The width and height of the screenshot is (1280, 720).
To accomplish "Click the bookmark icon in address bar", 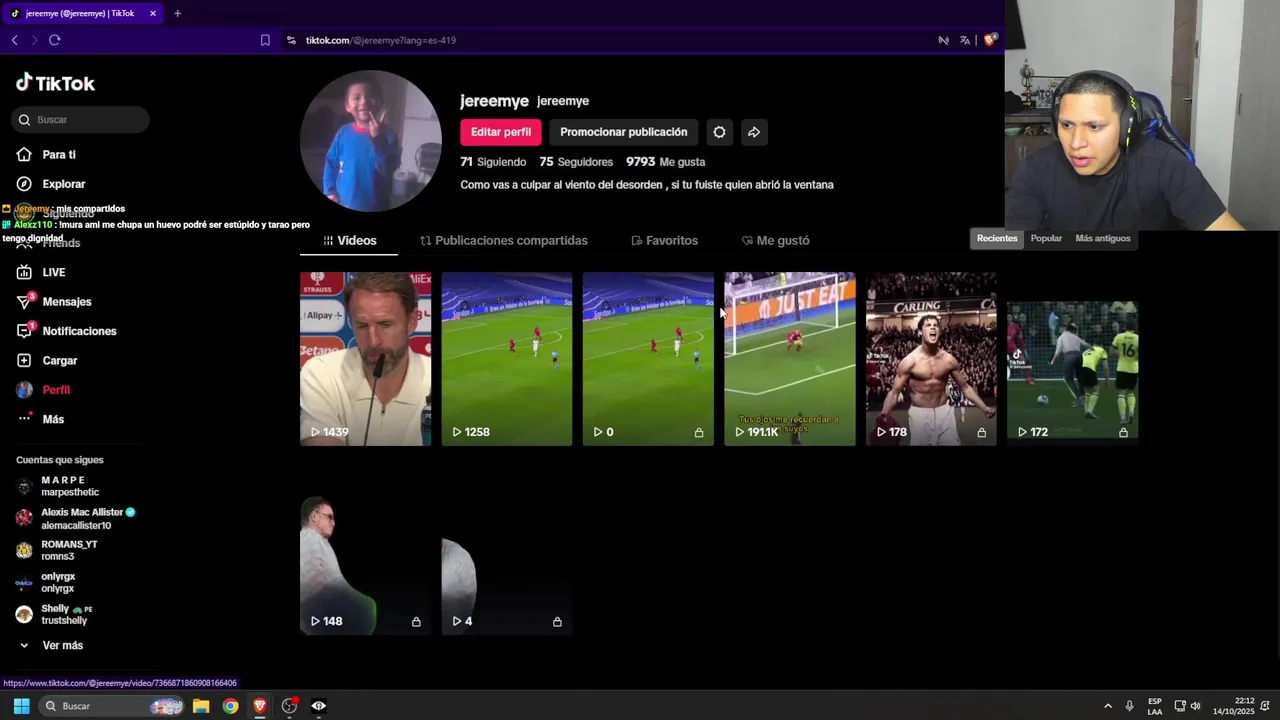I will 265,40.
